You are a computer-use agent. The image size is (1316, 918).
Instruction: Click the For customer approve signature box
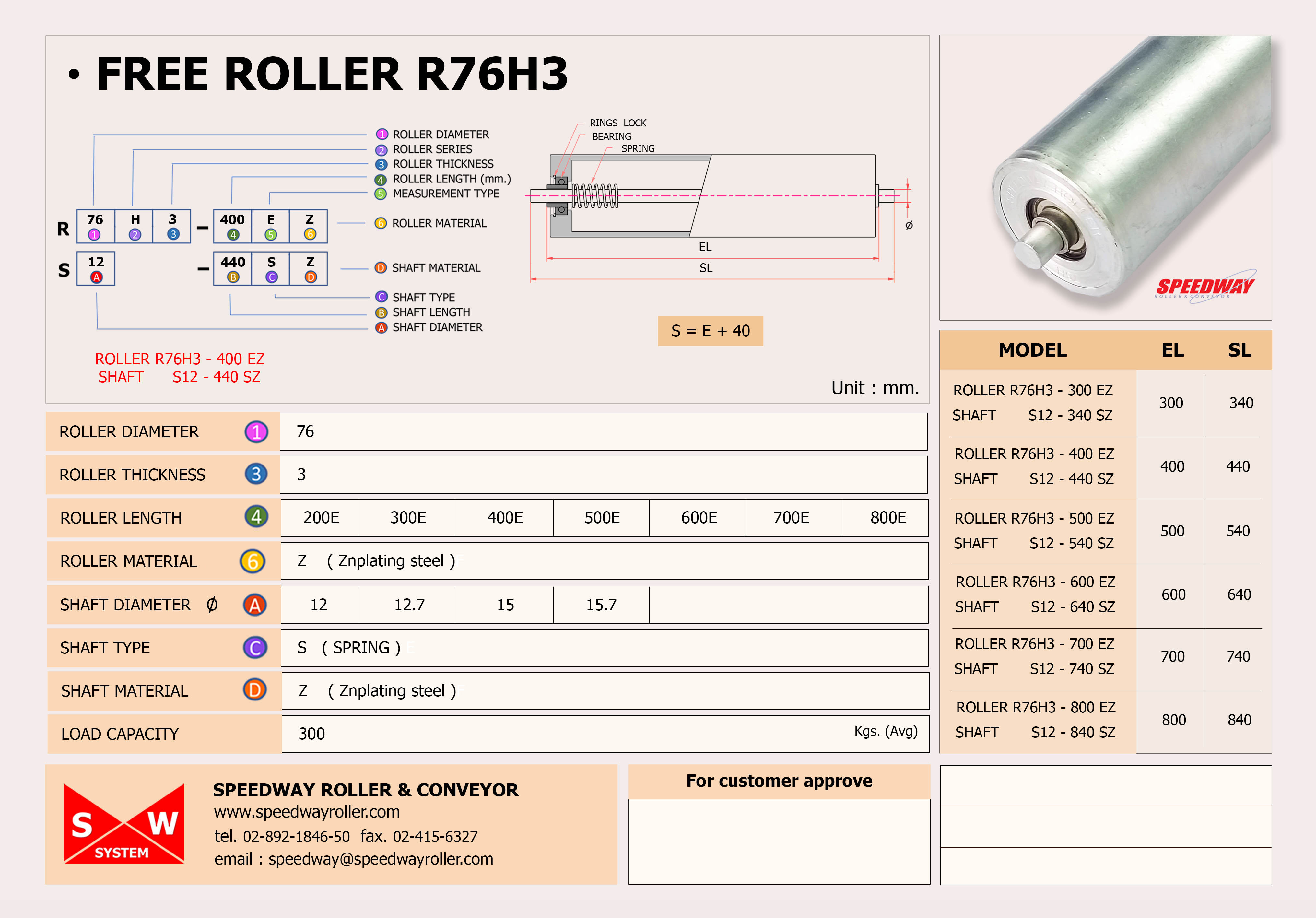(x=779, y=841)
